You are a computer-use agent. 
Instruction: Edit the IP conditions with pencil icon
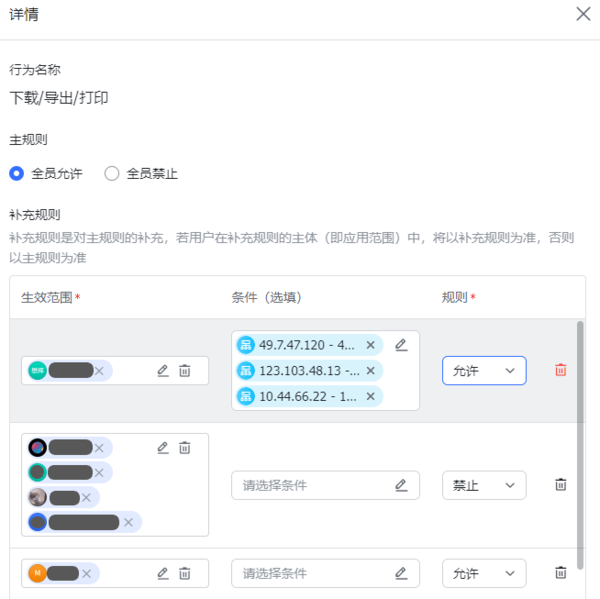401,345
